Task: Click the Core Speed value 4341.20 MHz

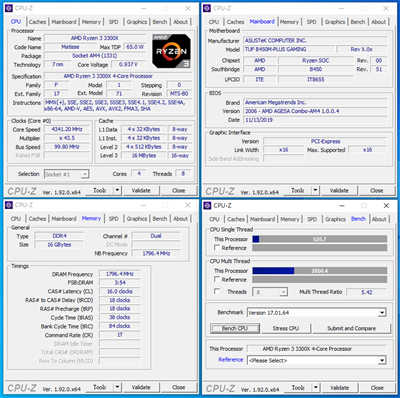Action: coord(67,129)
